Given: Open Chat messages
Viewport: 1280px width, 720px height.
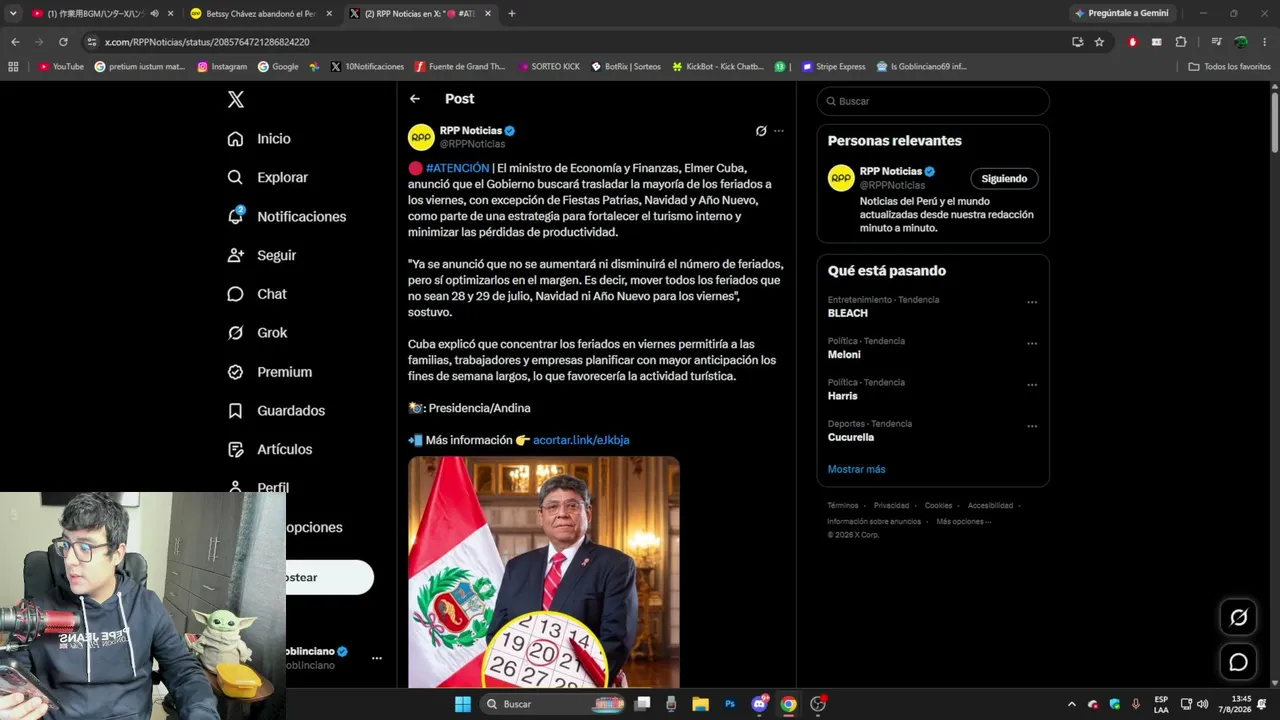Looking at the screenshot, I should 256,294.
